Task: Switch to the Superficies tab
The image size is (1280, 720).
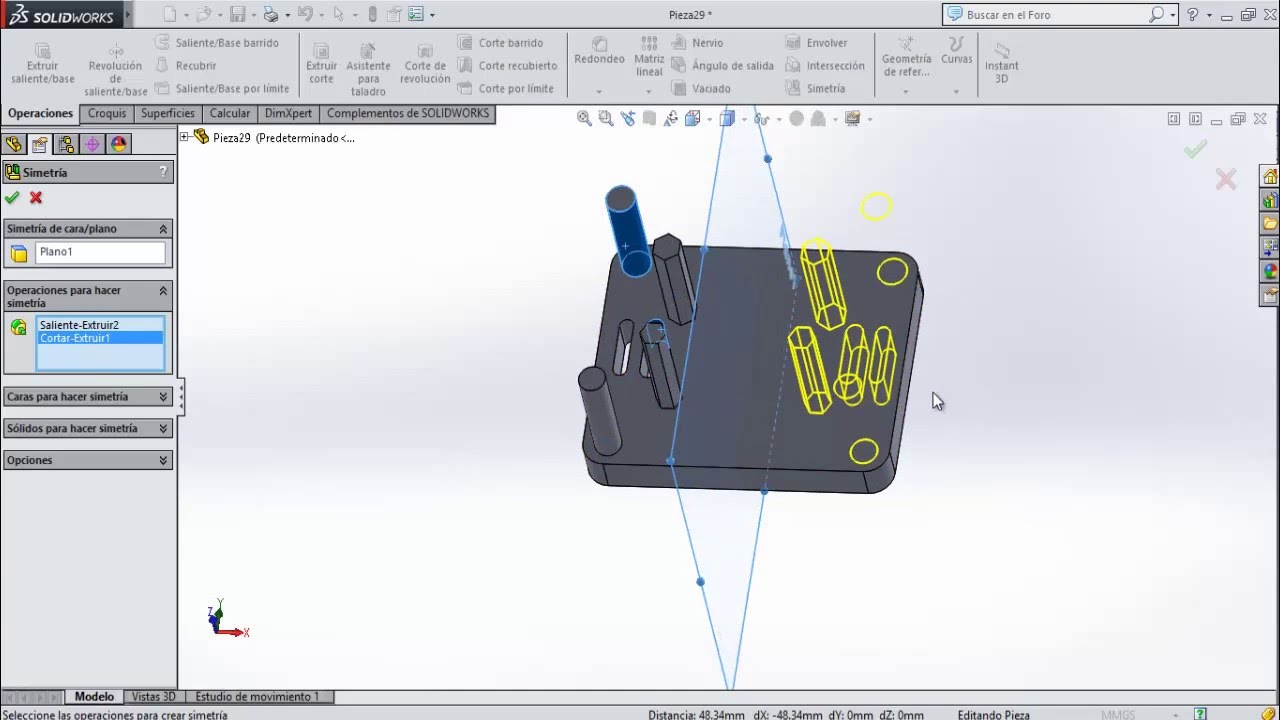Action: 168,113
